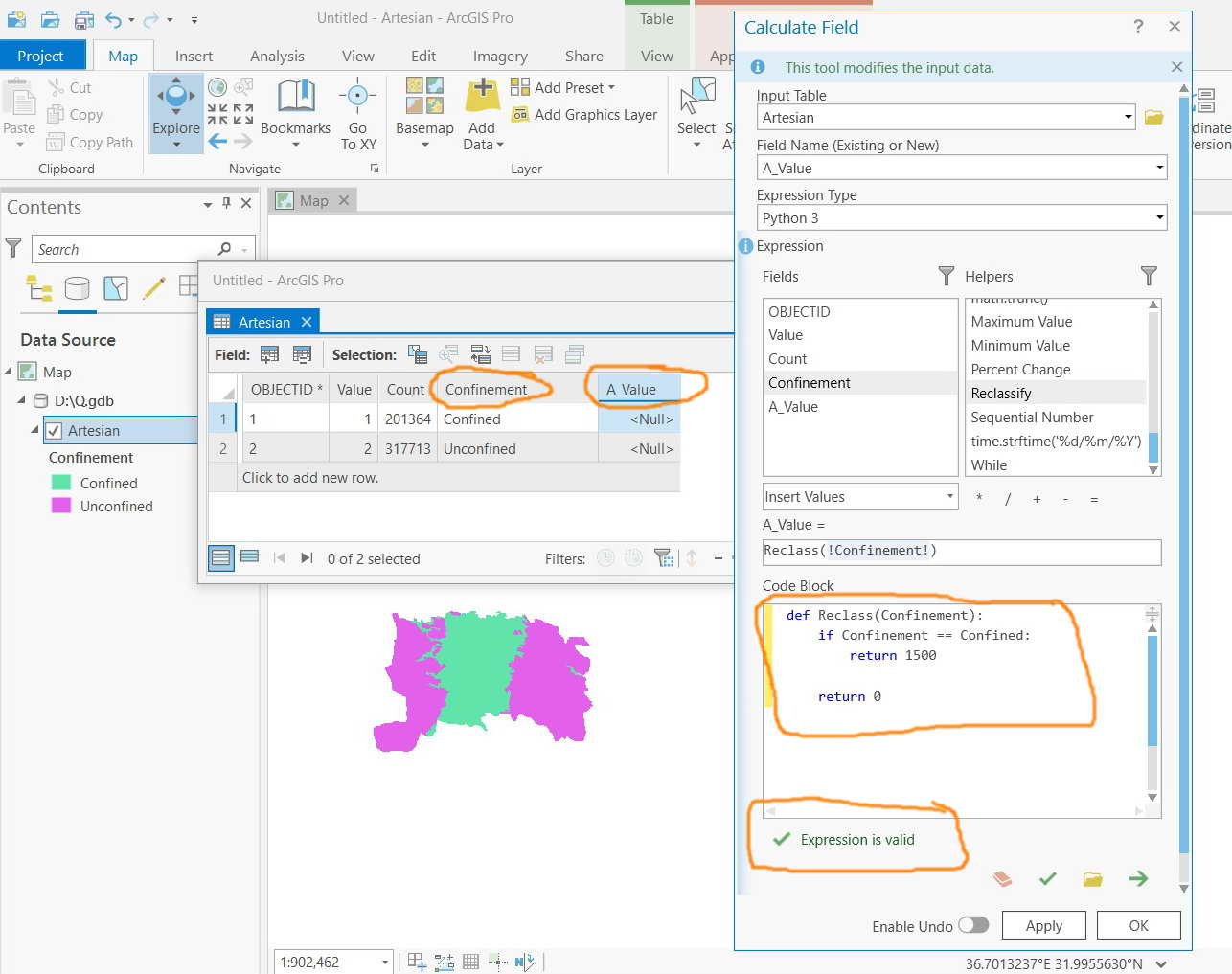Uncheck the Artesian layer visibility checkbox
Viewport: 1232px width, 974px height.
click(54, 431)
